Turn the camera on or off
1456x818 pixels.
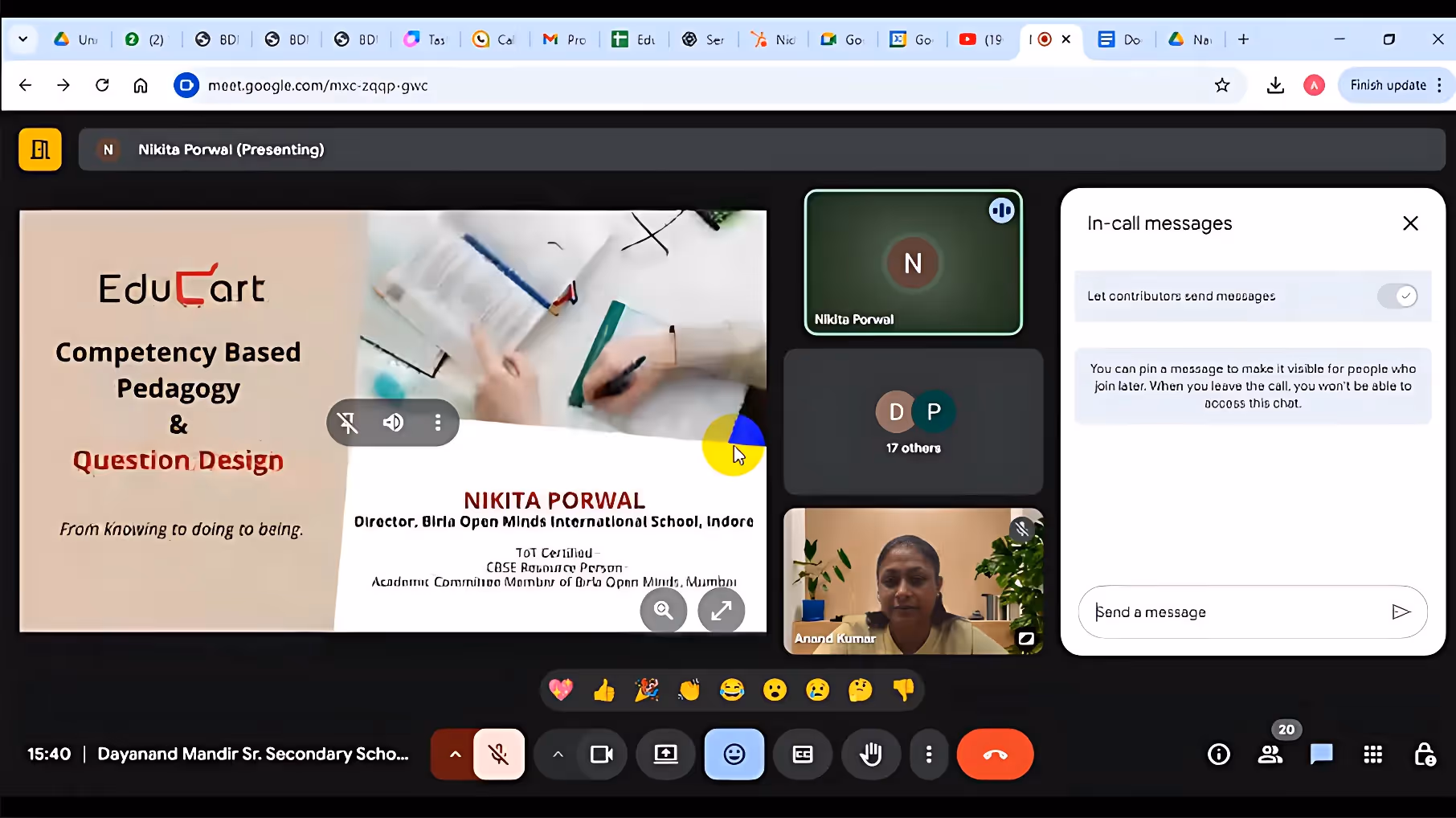(602, 754)
